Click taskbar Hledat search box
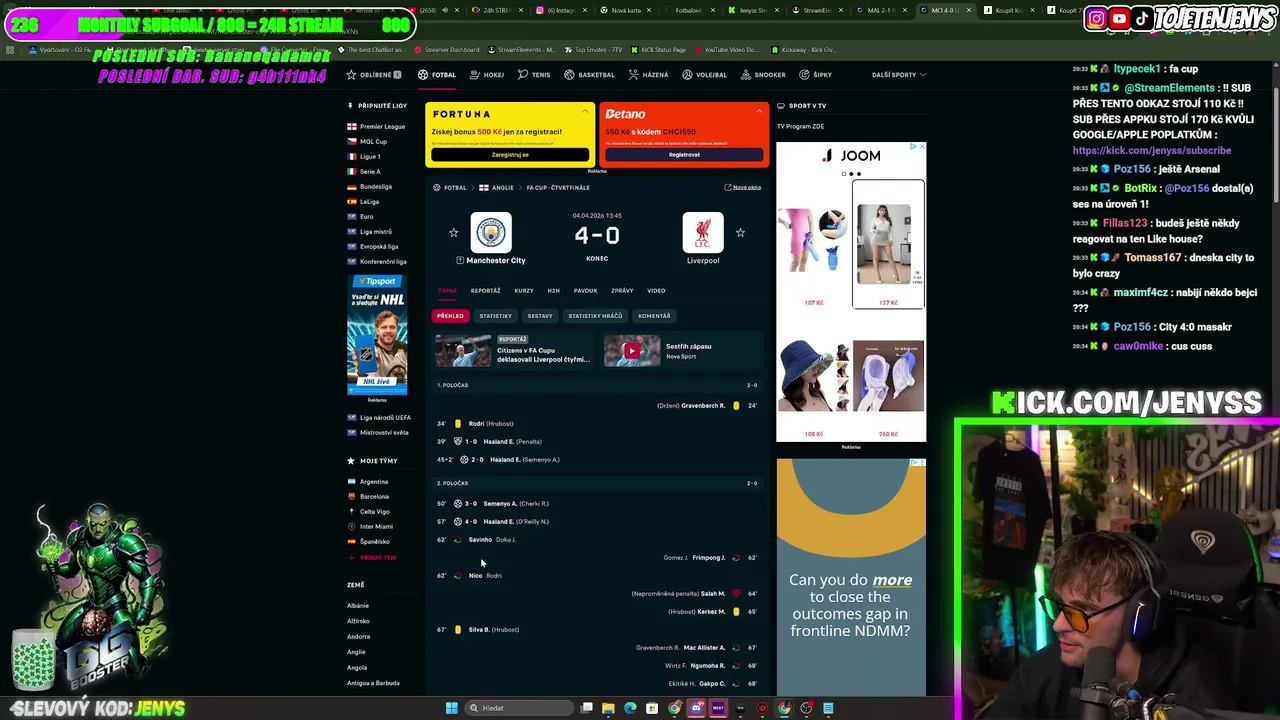Screen dimensions: 1280x720 (520, 708)
